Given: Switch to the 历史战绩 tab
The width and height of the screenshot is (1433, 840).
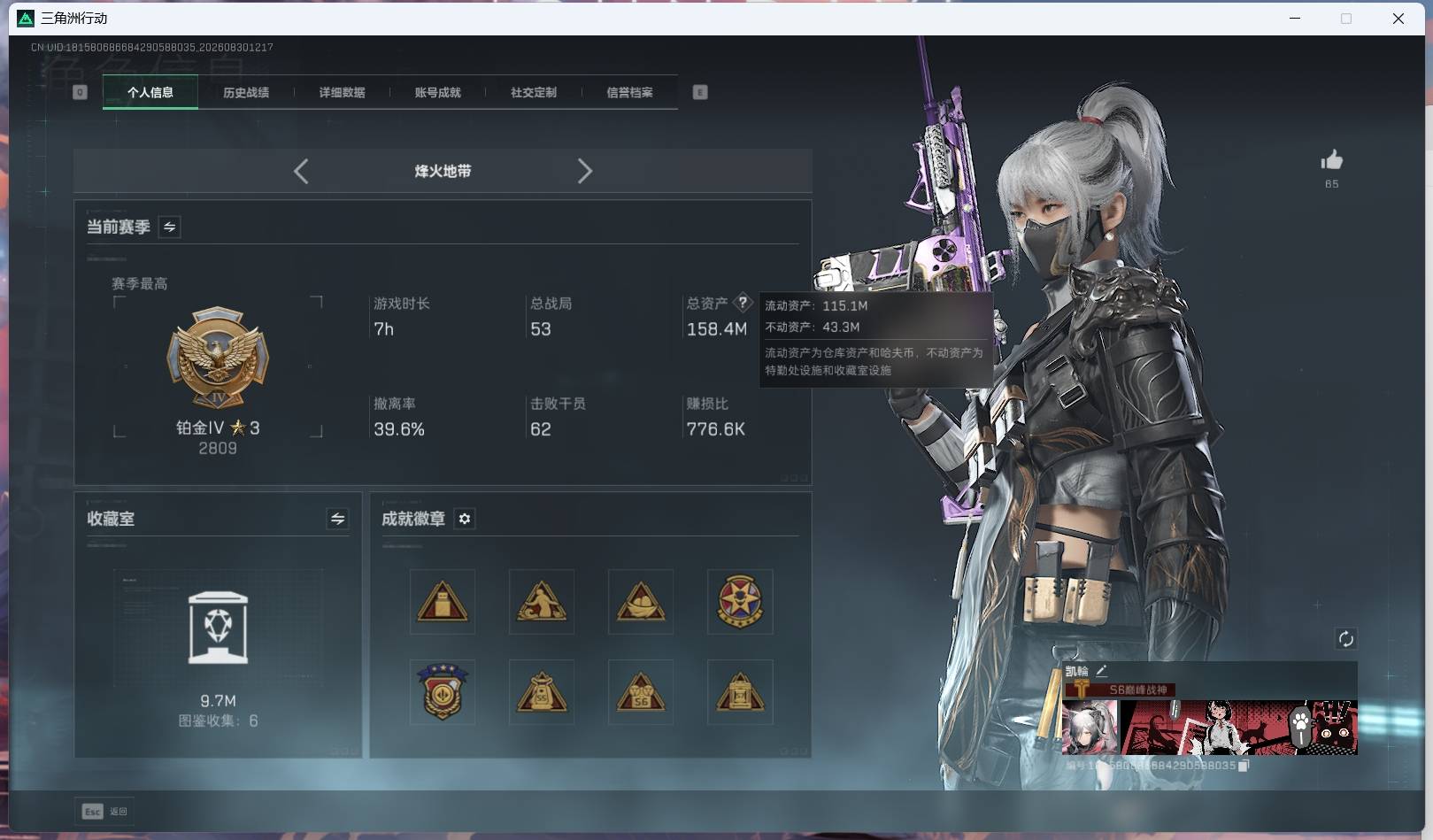Looking at the screenshot, I should [x=246, y=92].
